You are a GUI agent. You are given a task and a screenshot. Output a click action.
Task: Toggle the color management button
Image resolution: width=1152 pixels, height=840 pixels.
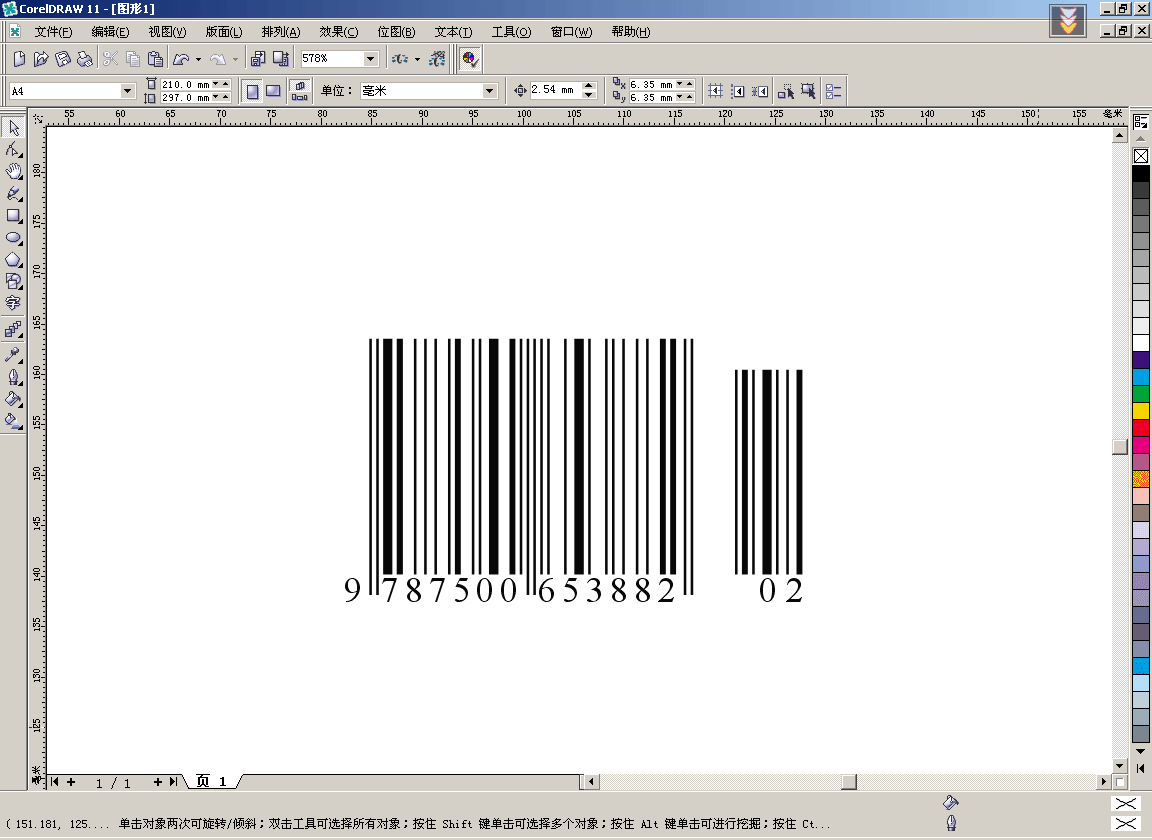(x=469, y=59)
